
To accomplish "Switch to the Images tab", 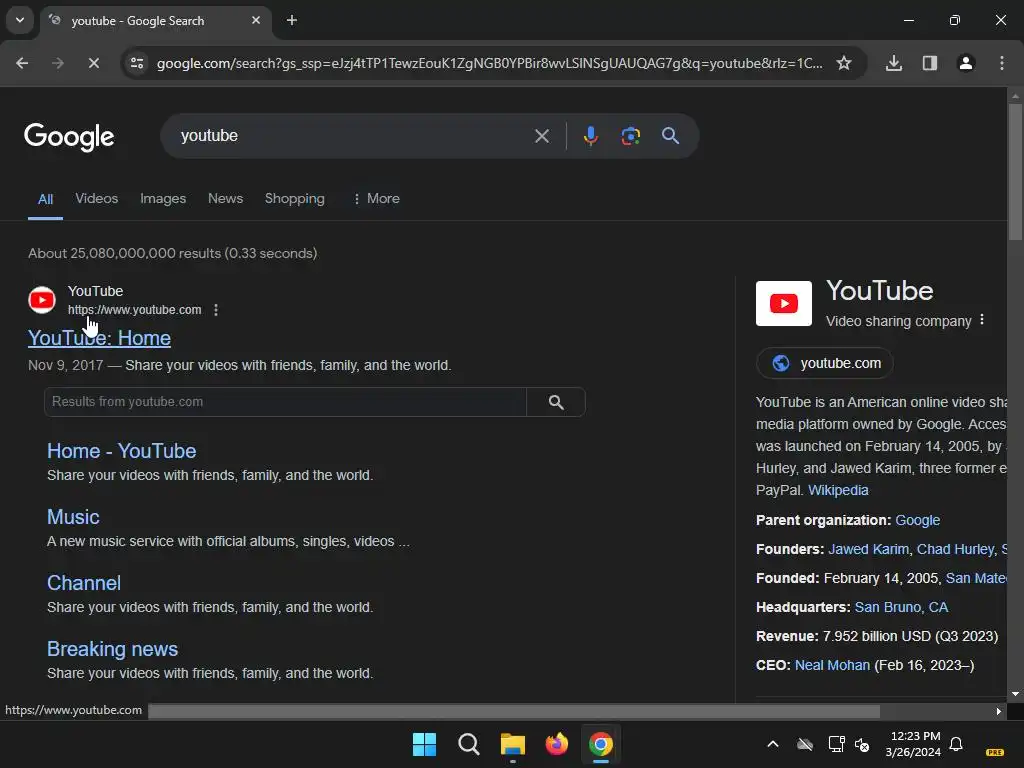I will coord(163,199).
